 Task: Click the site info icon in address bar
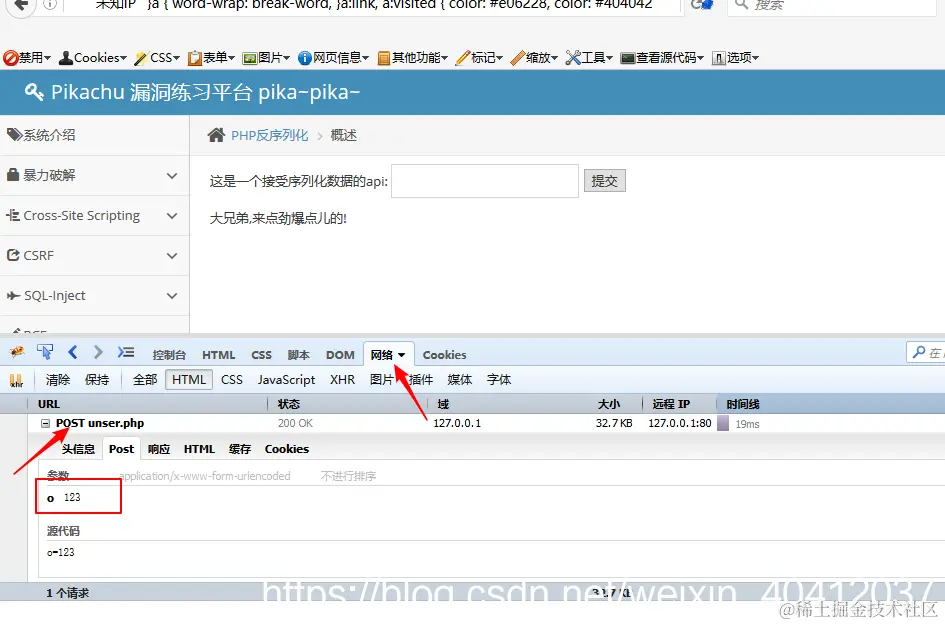click(51, 5)
